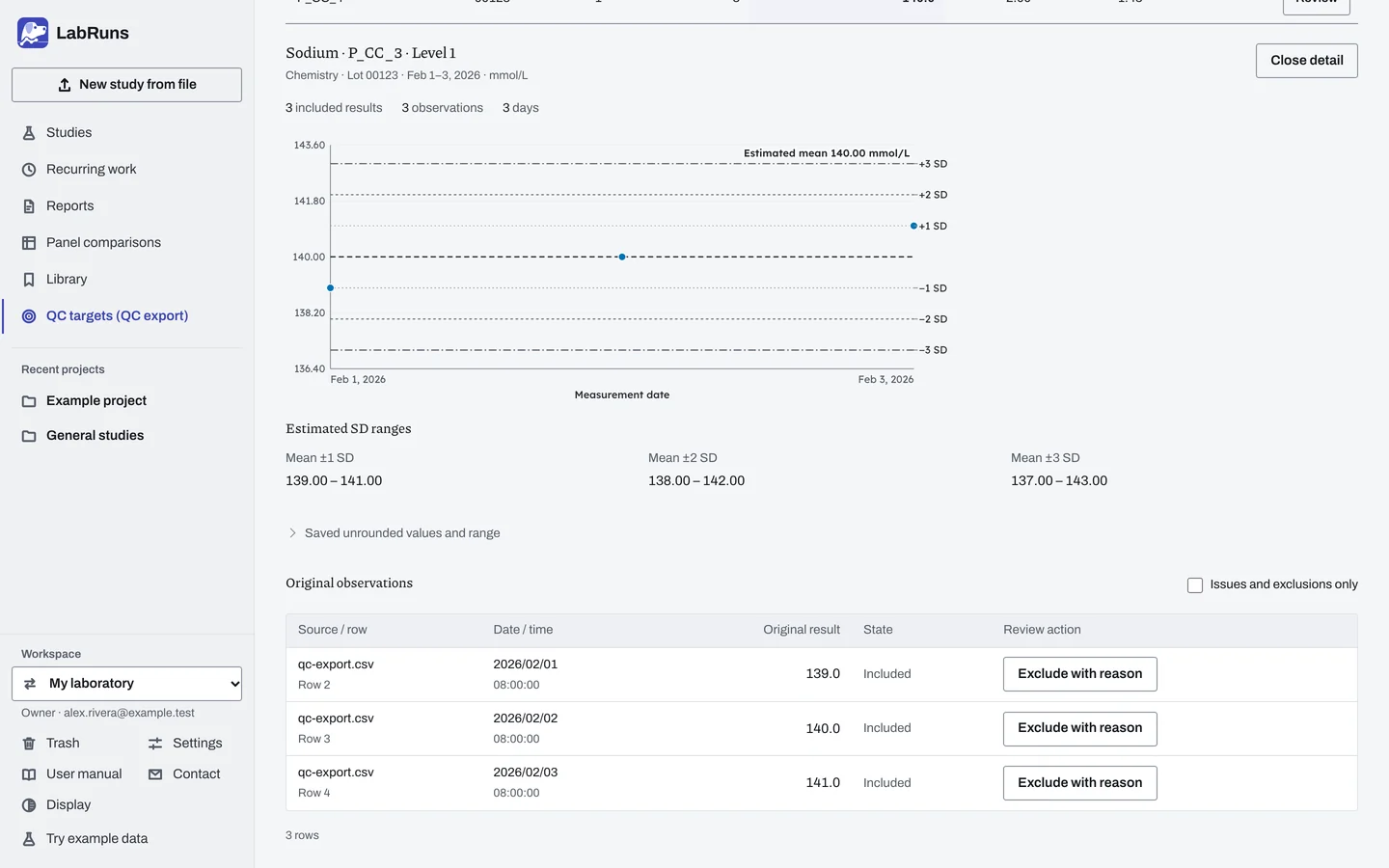
Task: Click New study from file label
Action: click(138, 85)
